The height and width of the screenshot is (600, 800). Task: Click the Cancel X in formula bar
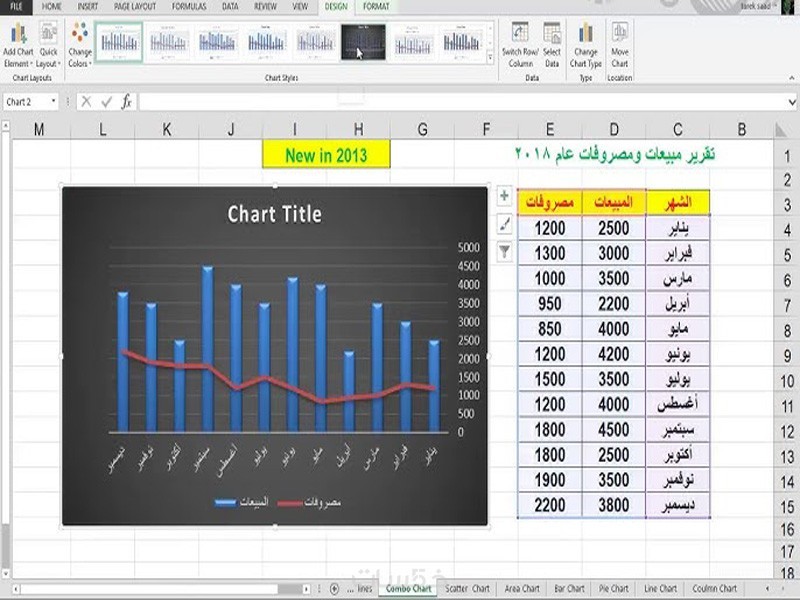click(x=86, y=102)
